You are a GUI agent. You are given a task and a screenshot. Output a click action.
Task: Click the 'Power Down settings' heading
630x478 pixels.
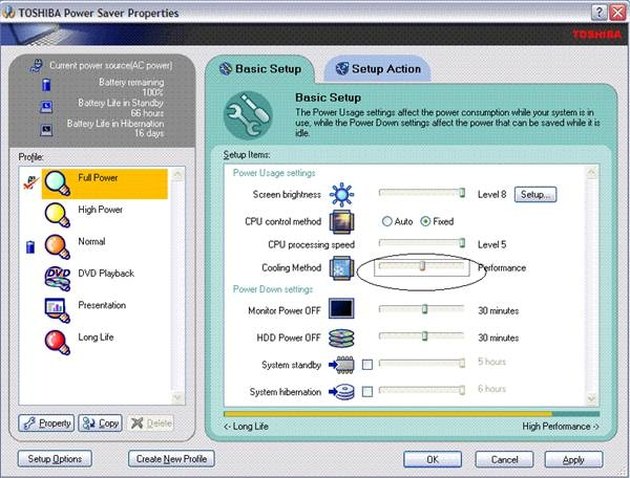273,290
